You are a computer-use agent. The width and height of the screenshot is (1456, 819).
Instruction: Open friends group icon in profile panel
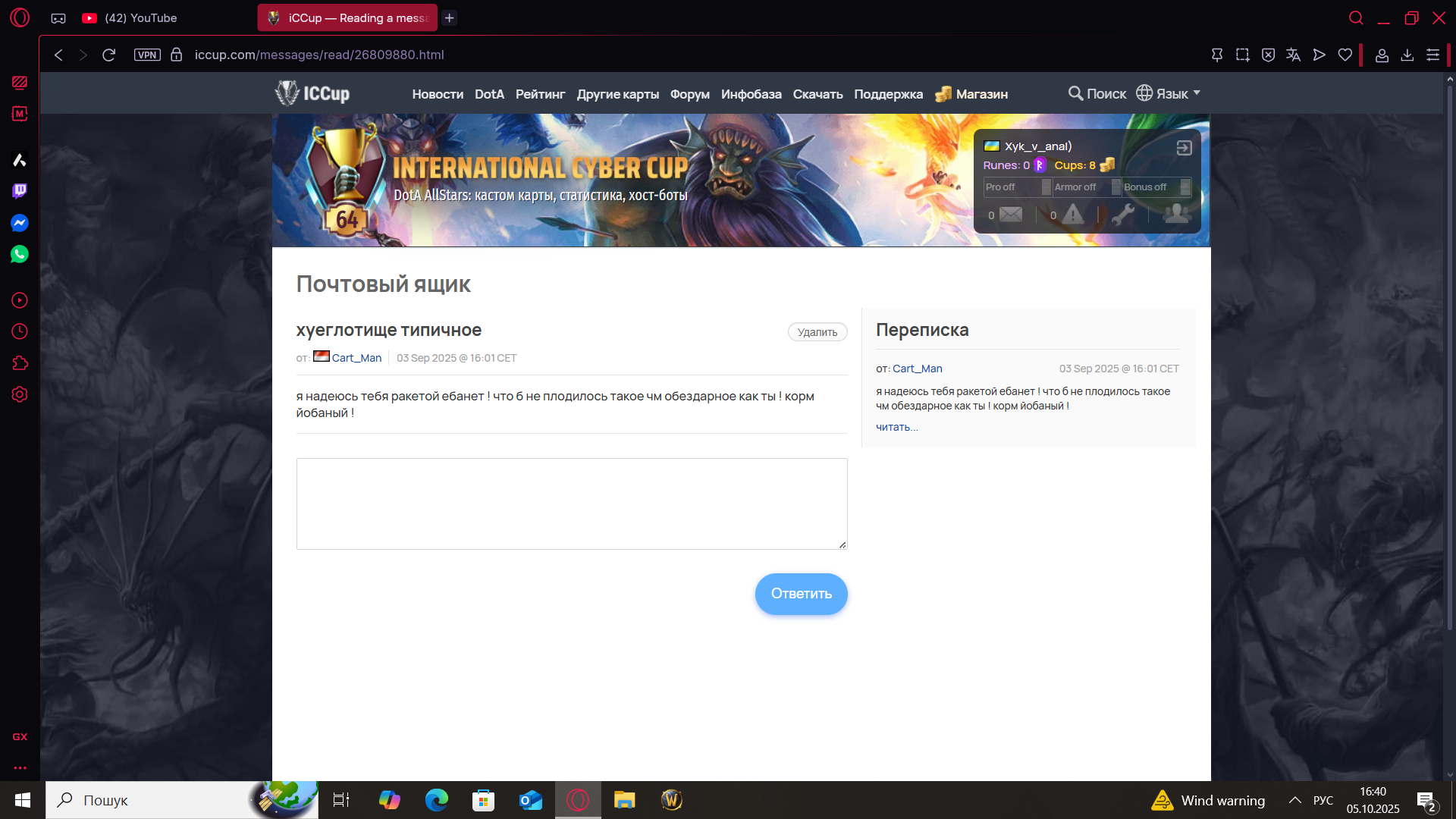pos(1176,215)
